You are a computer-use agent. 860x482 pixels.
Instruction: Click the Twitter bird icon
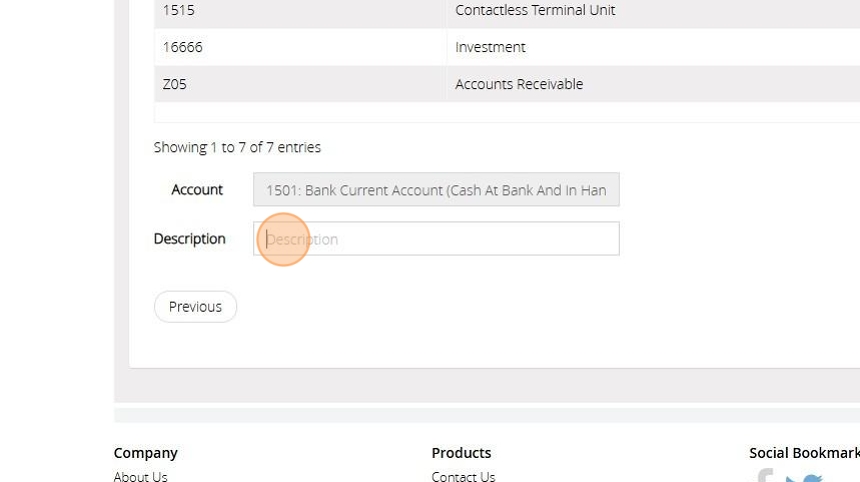click(804, 479)
